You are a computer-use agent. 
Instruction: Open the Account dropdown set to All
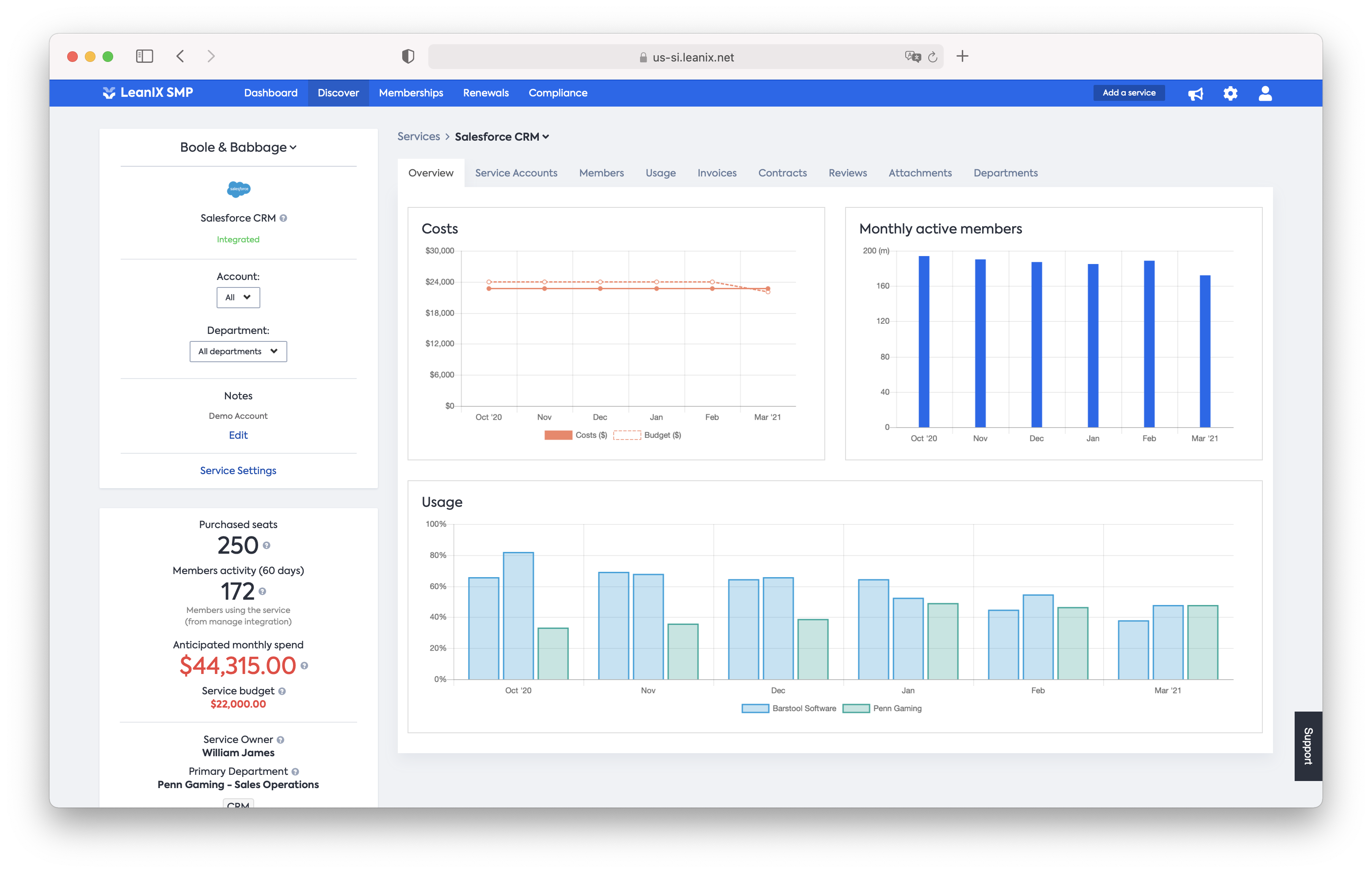click(238, 297)
